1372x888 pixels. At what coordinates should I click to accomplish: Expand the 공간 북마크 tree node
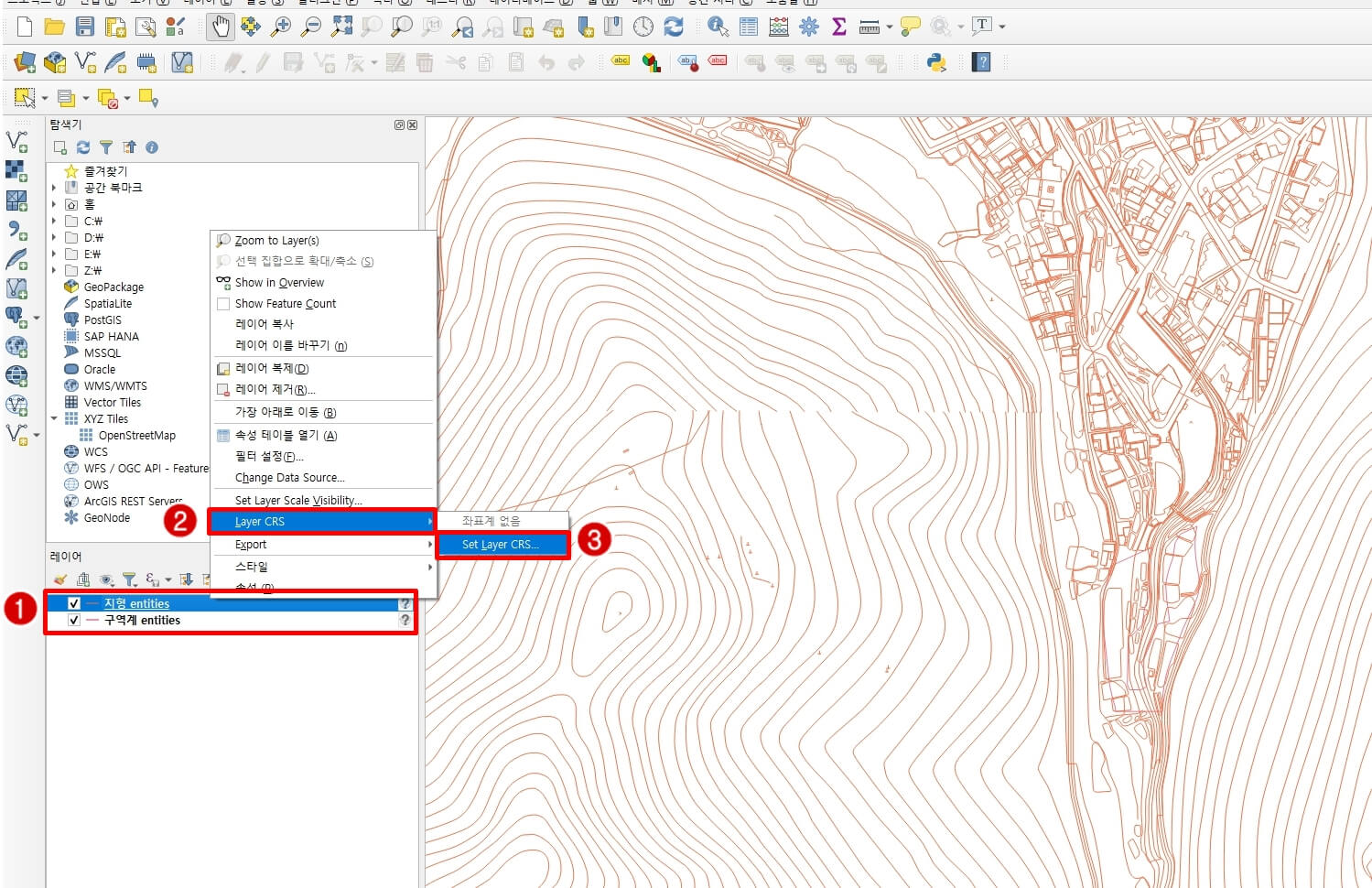(x=54, y=188)
